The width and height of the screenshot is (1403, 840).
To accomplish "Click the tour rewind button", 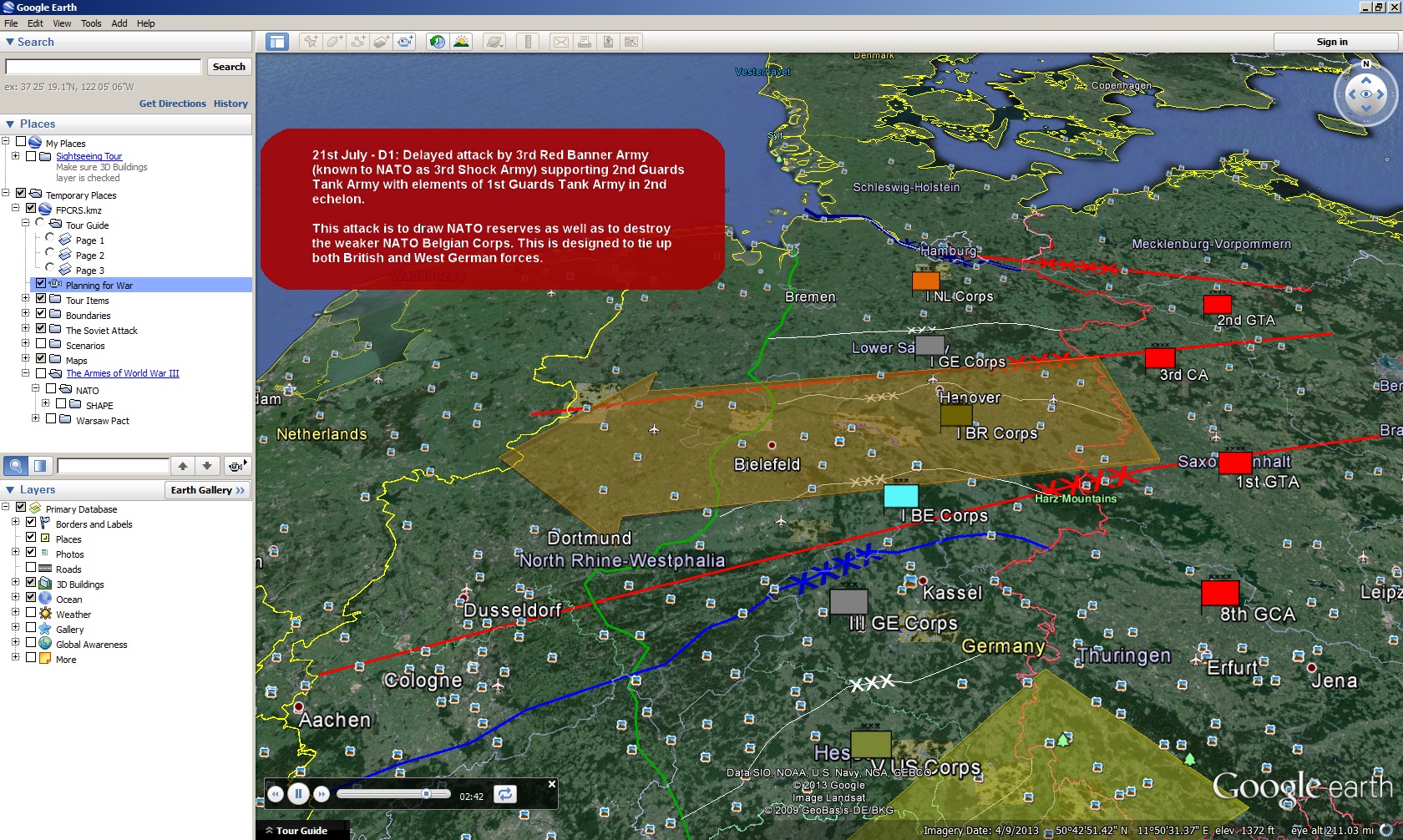I will coord(276,795).
